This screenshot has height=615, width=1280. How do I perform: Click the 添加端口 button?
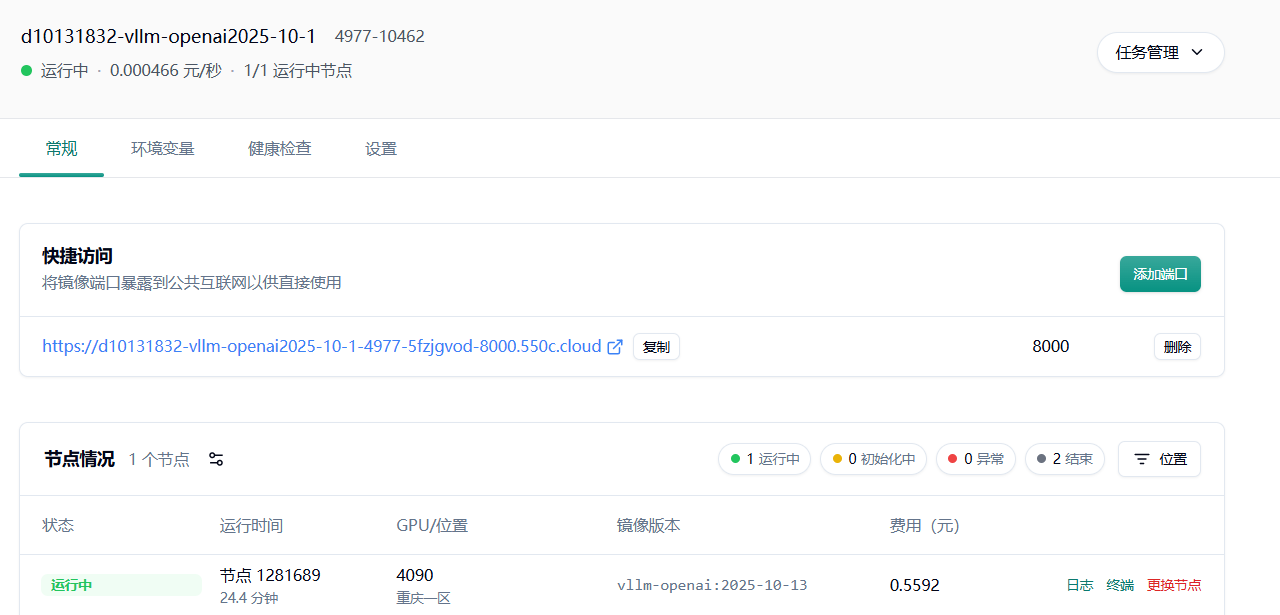(x=1160, y=274)
